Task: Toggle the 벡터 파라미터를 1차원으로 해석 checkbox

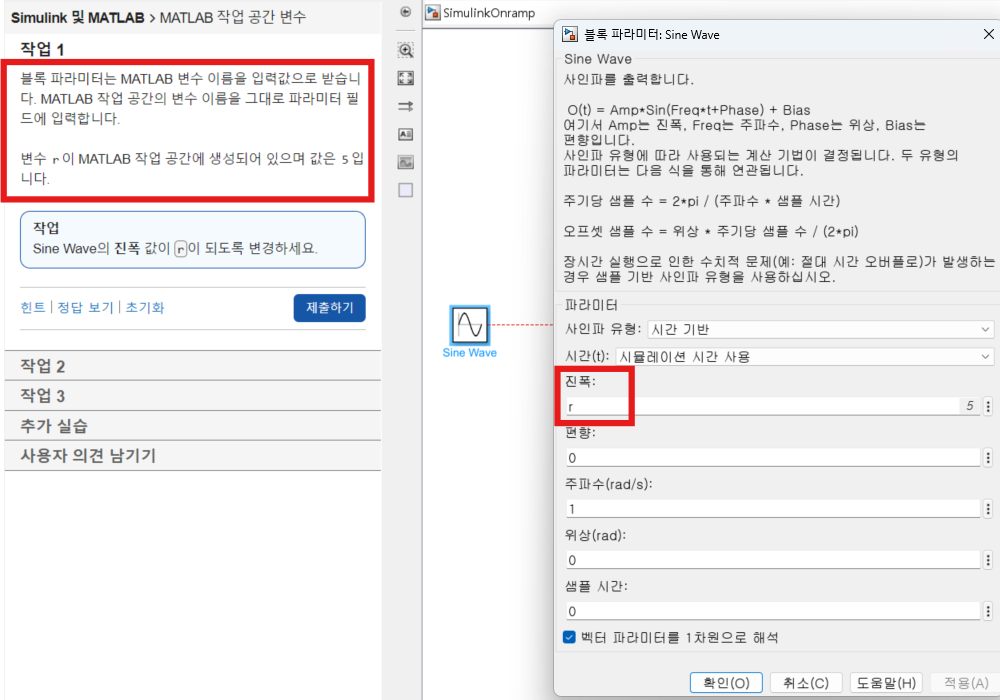Action: (570, 637)
